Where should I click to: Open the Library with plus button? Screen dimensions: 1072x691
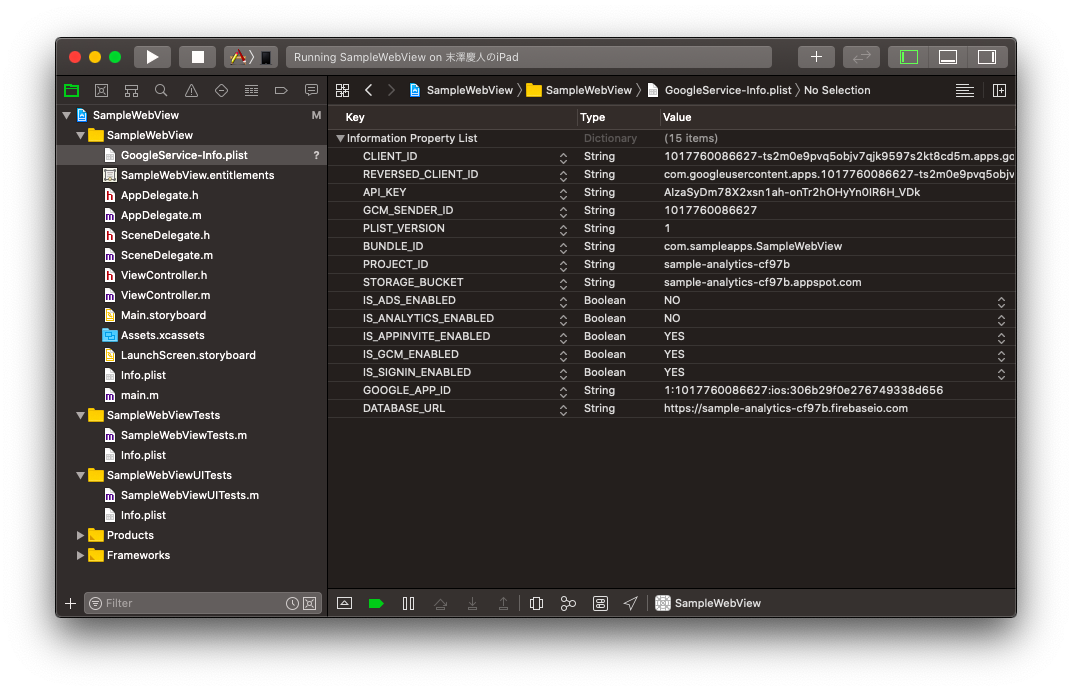coord(816,57)
